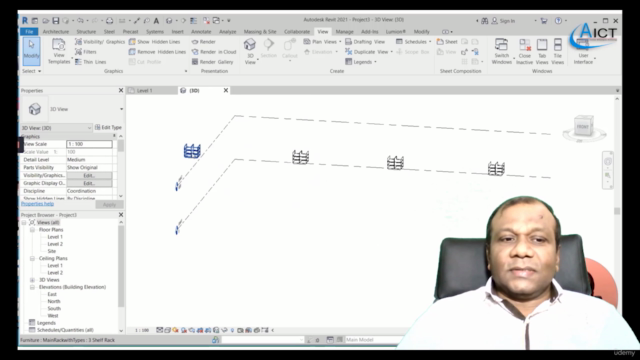Collapse the Ceiling Plans node
The height and width of the screenshot is (360, 640).
point(32,258)
